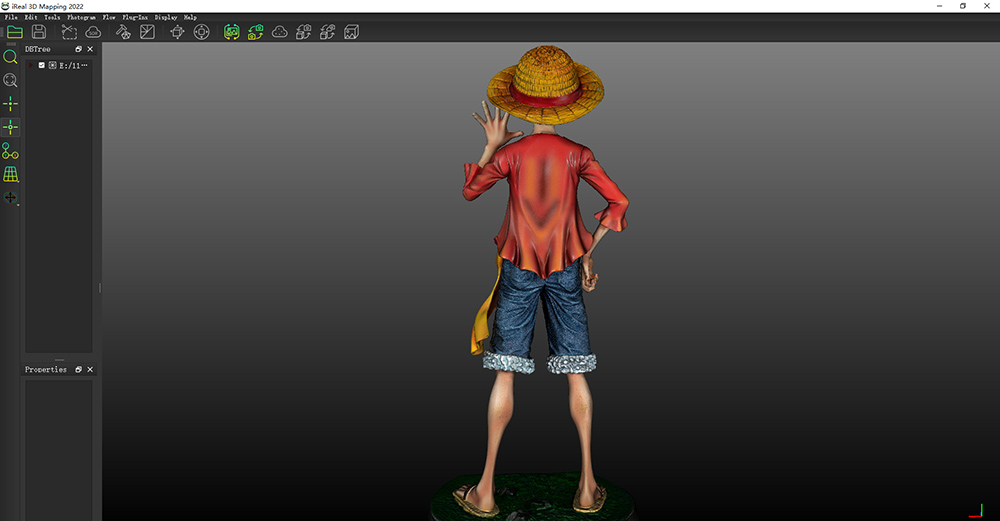Select the scissors cut-selection tool
The image size is (1000, 521).
(x=69, y=32)
